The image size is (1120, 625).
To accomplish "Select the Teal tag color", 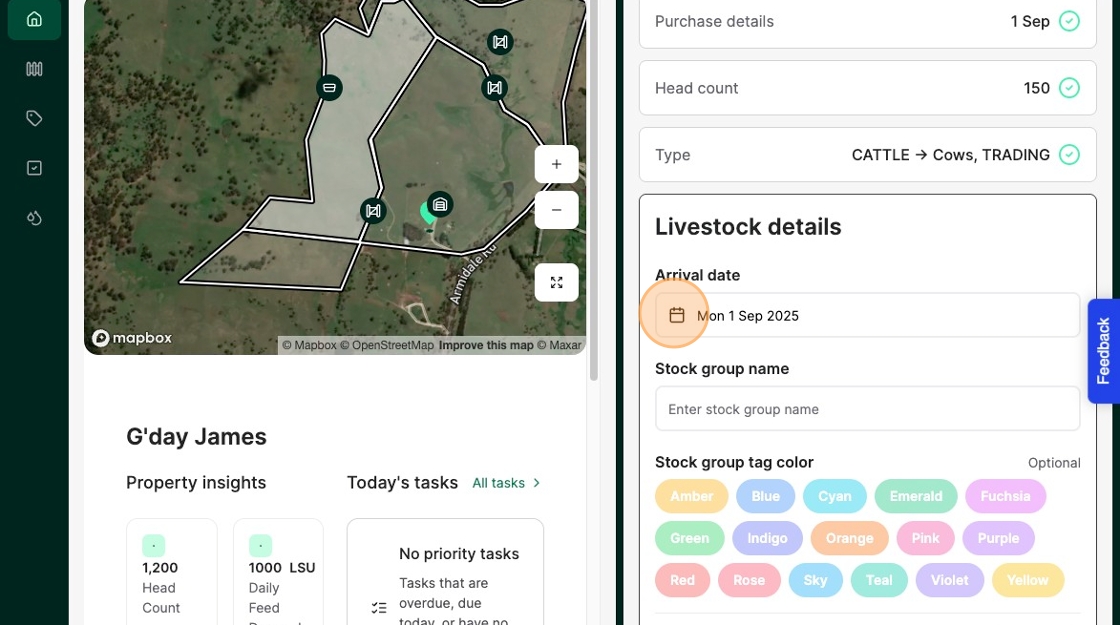I will 879,580.
